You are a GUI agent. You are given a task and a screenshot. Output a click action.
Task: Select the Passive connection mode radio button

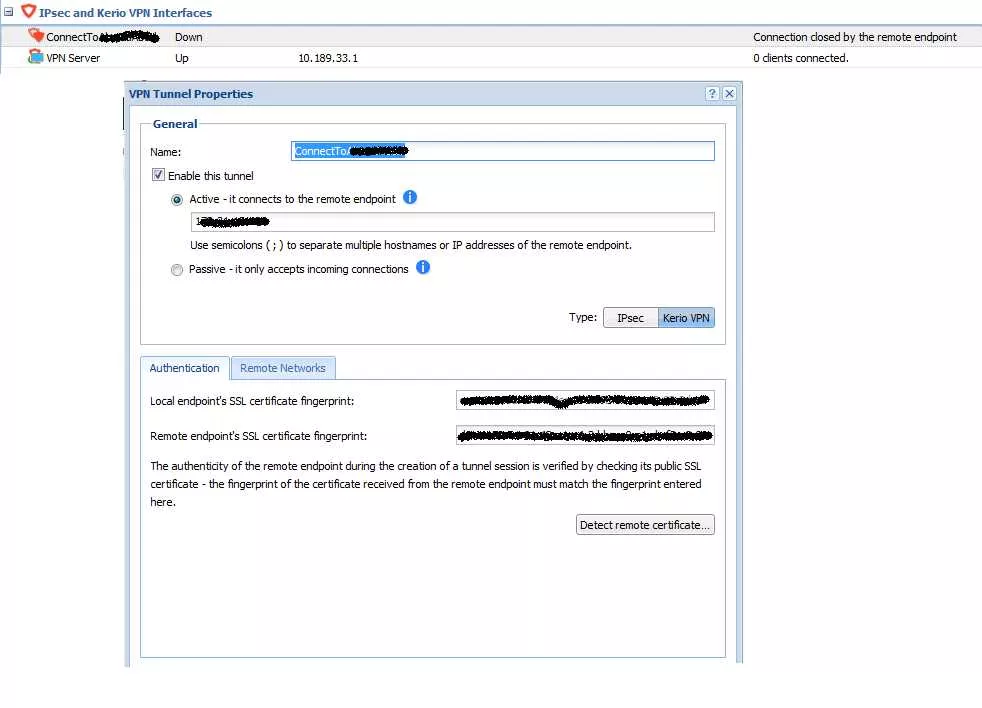pyautogui.click(x=177, y=269)
